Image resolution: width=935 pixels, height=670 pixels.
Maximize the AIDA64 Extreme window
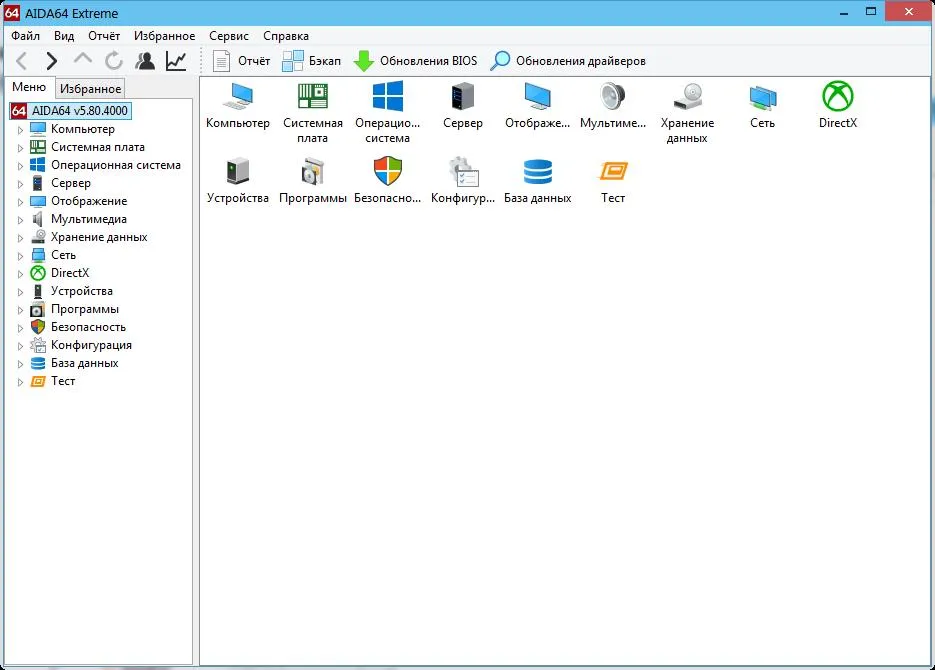click(x=871, y=11)
